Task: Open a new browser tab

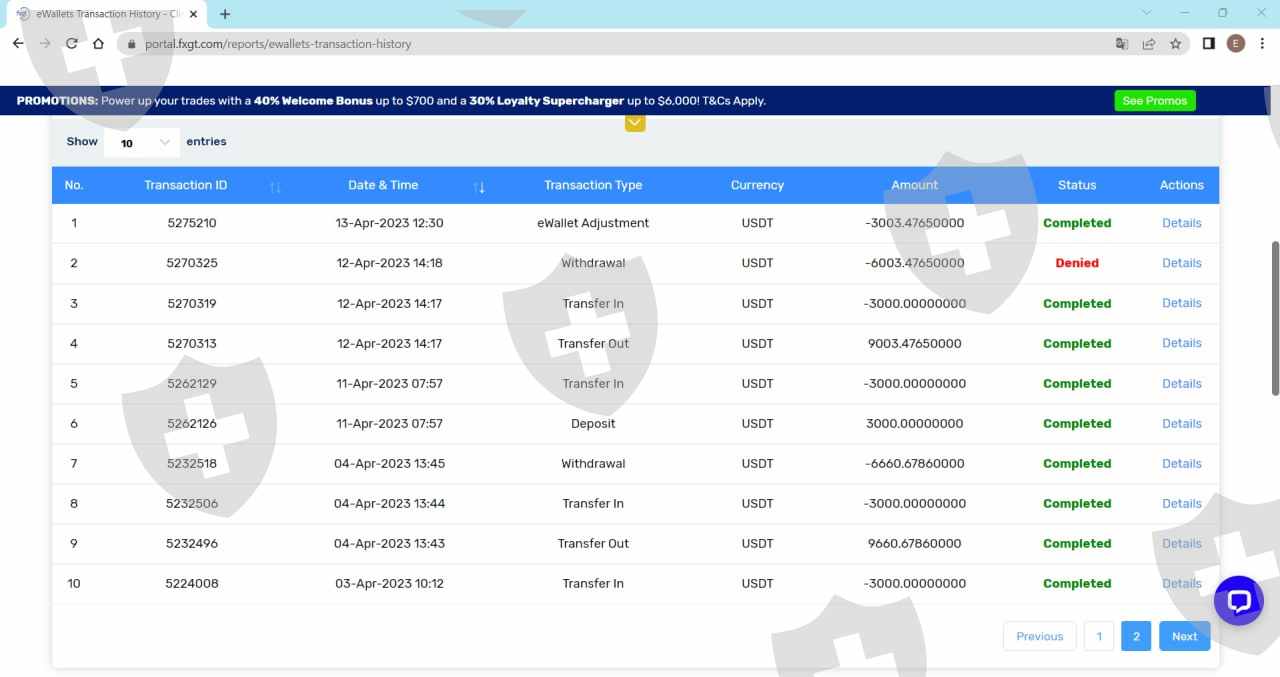Action: pyautogui.click(x=225, y=14)
